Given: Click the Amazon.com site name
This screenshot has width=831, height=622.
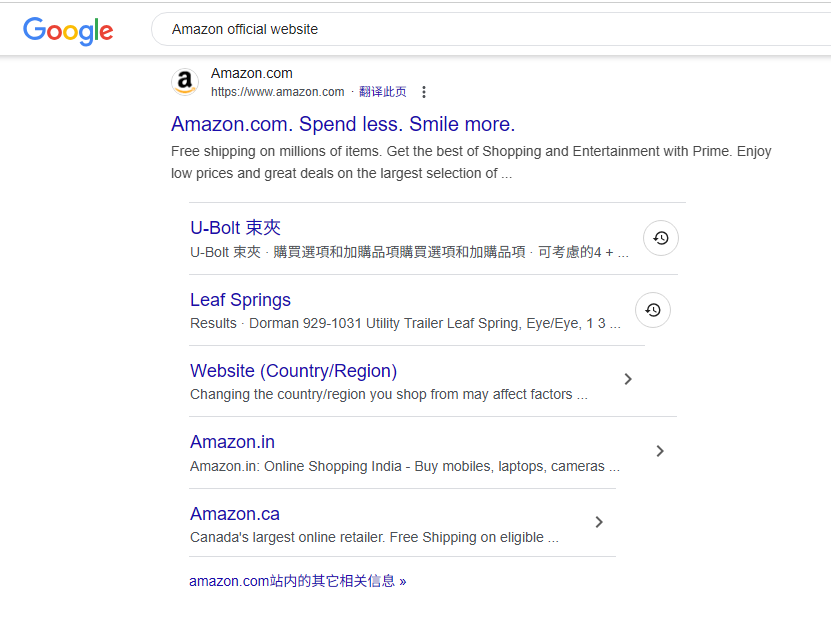Looking at the screenshot, I should (x=251, y=74).
